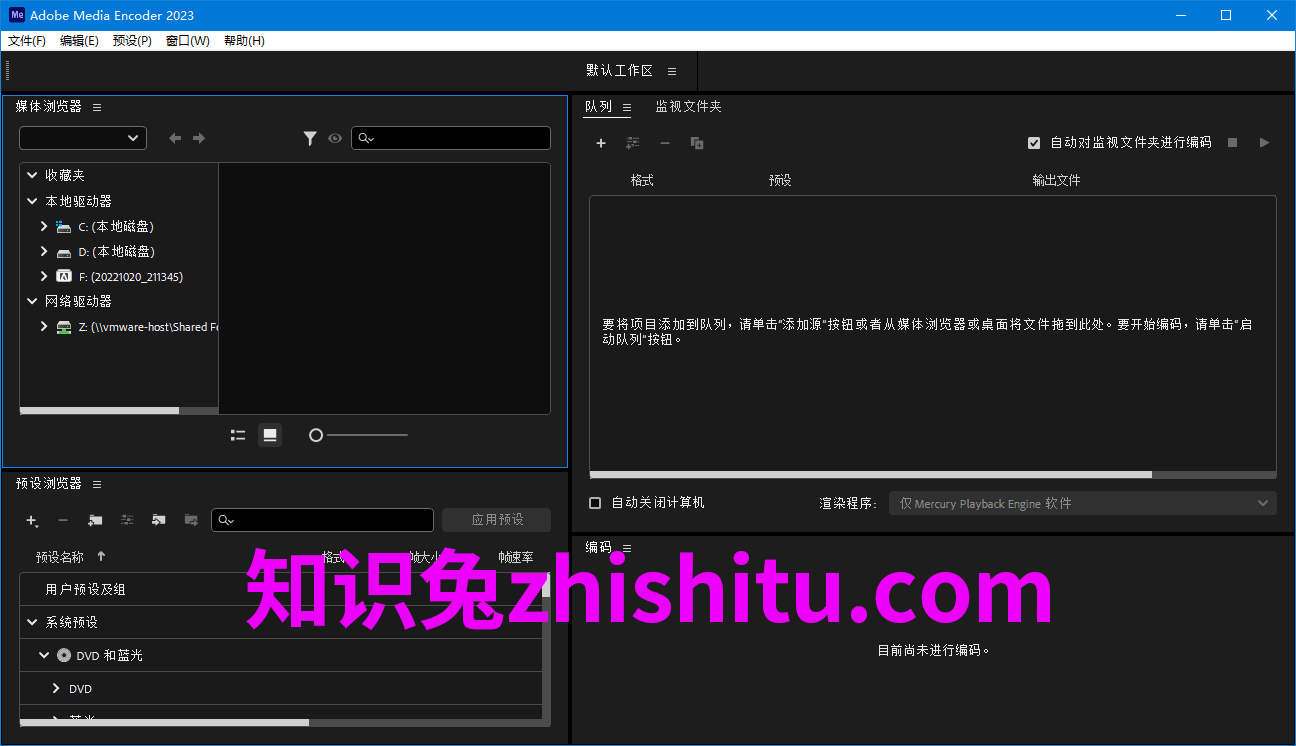This screenshot has width=1296, height=746.
Task: Click the add source plus icon in queue
Action: pyautogui.click(x=601, y=143)
